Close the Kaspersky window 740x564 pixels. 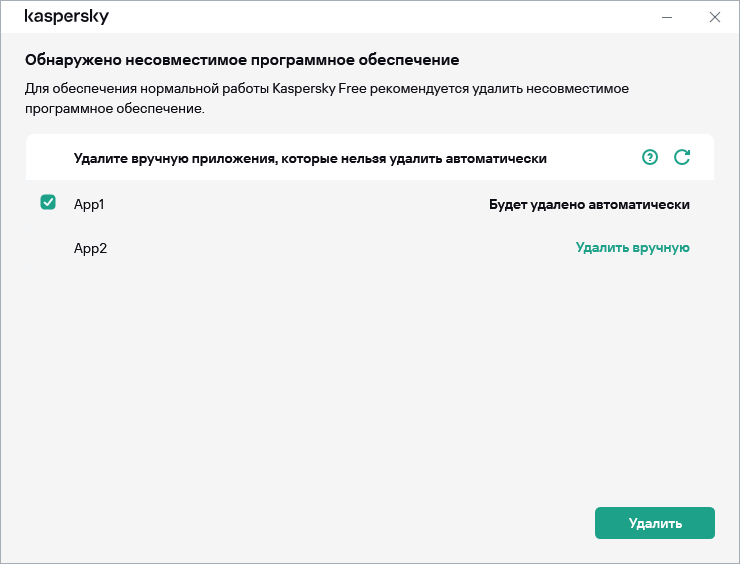714,17
